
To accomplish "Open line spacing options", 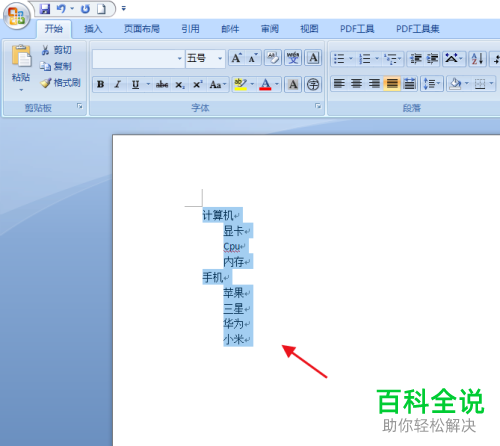I will tap(431, 84).
